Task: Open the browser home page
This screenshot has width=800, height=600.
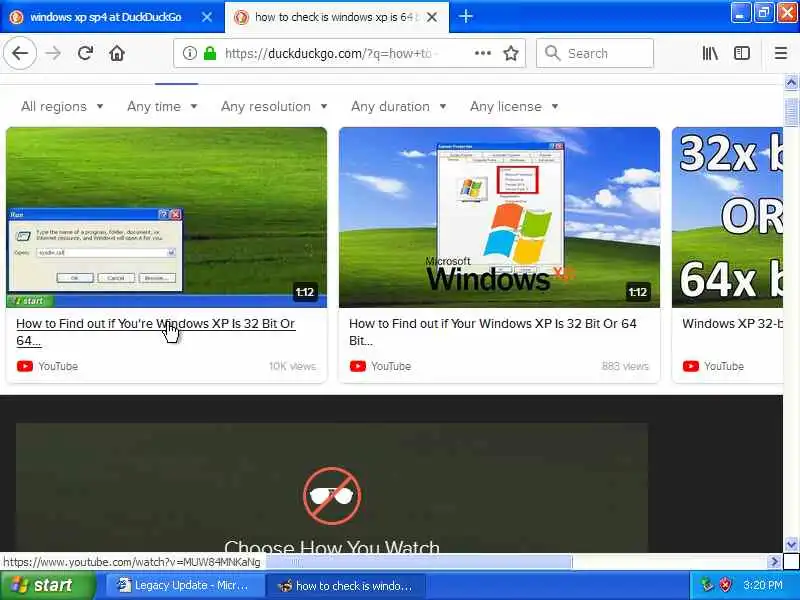Action: (117, 53)
